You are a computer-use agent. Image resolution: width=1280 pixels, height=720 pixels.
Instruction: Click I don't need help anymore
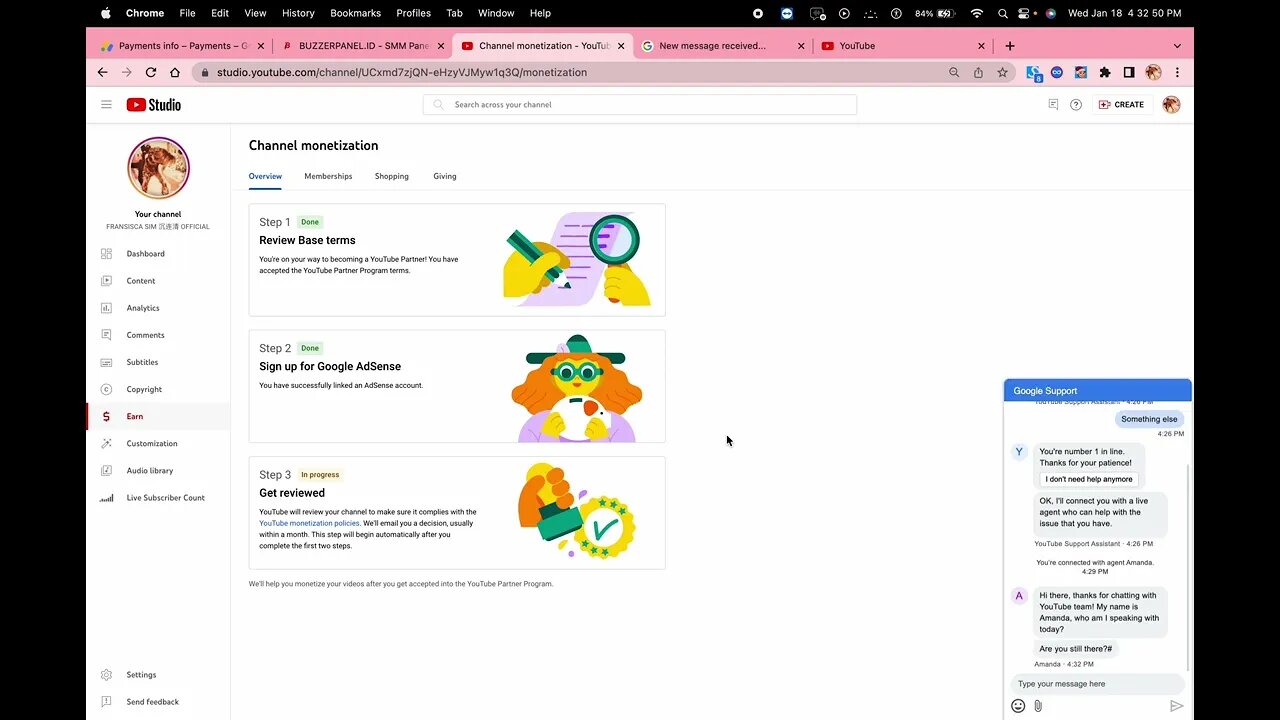(x=1089, y=479)
